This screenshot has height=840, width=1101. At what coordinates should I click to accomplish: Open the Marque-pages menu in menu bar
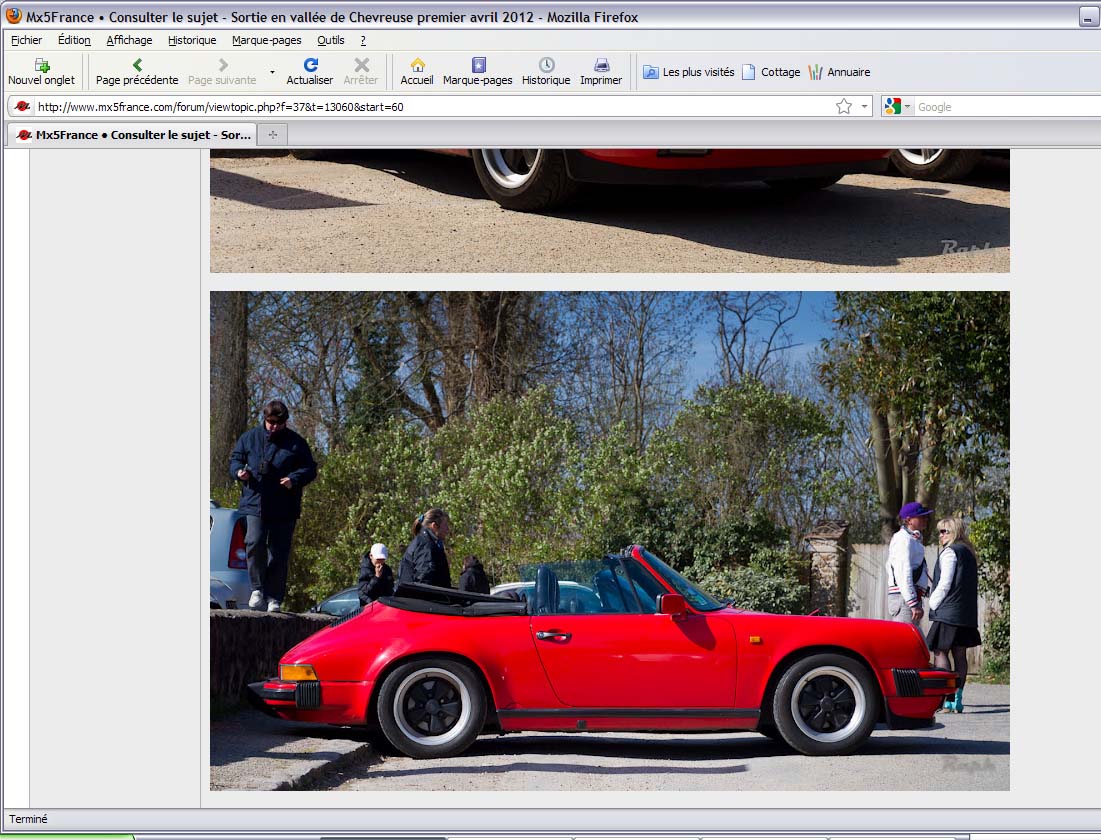pyautogui.click(x=267, y=40)
